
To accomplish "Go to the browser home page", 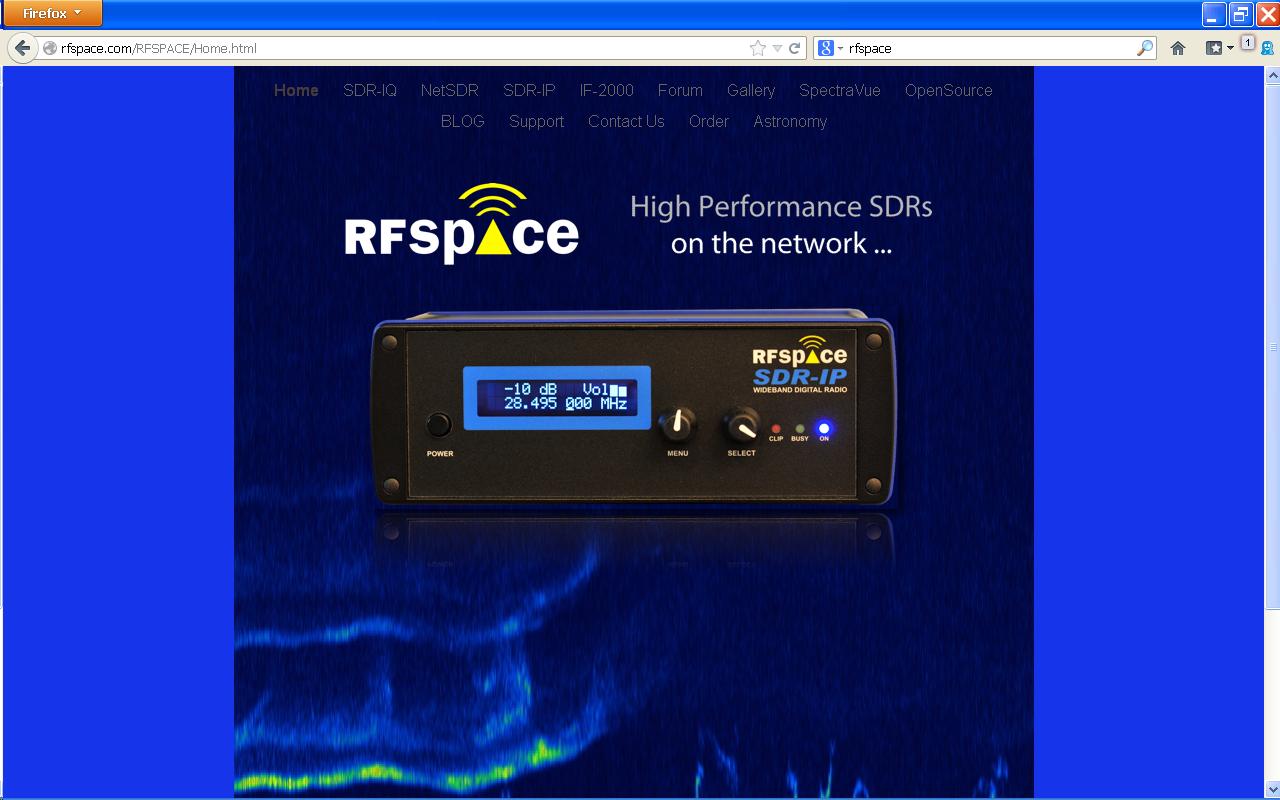I will tap(1178, 48).
